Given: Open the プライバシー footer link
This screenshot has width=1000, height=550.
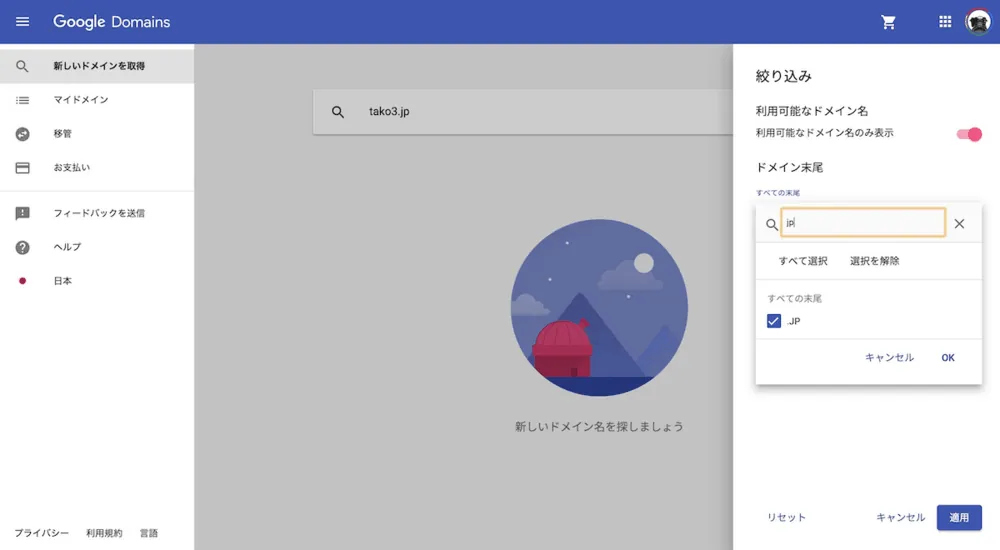Looking at the screenshot, I should coord(41,533).
